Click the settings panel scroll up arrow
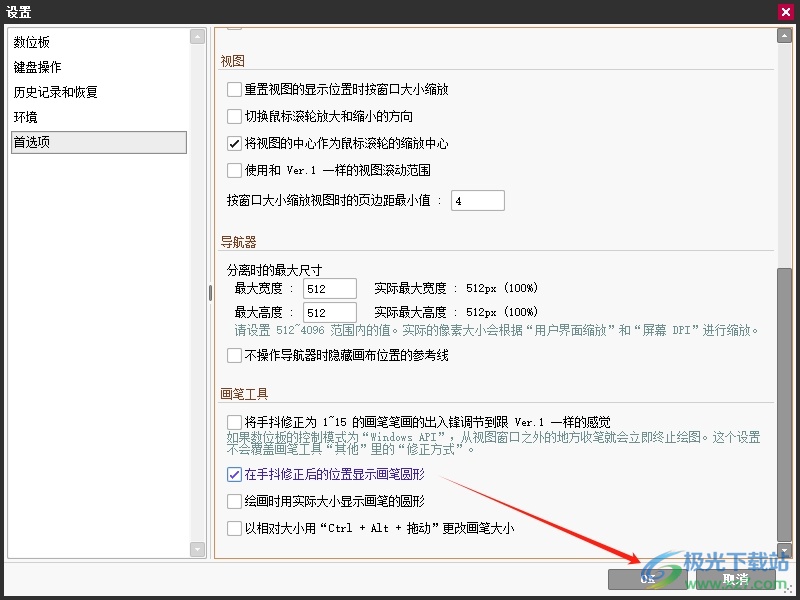Screen dimensions: 800x600 [784, 36]
